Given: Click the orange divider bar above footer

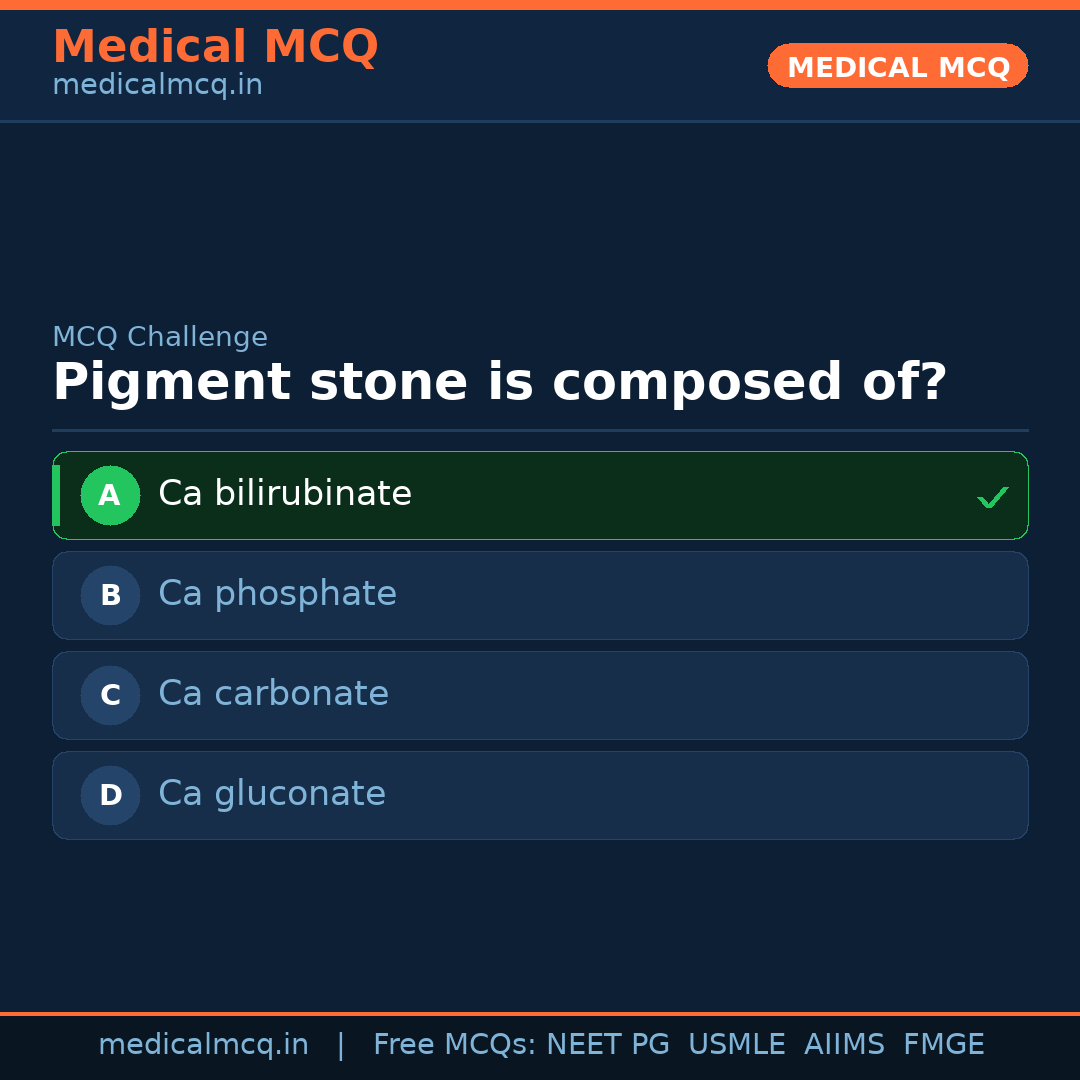Looking at the screenshot, I should [x=540, y=1013].
